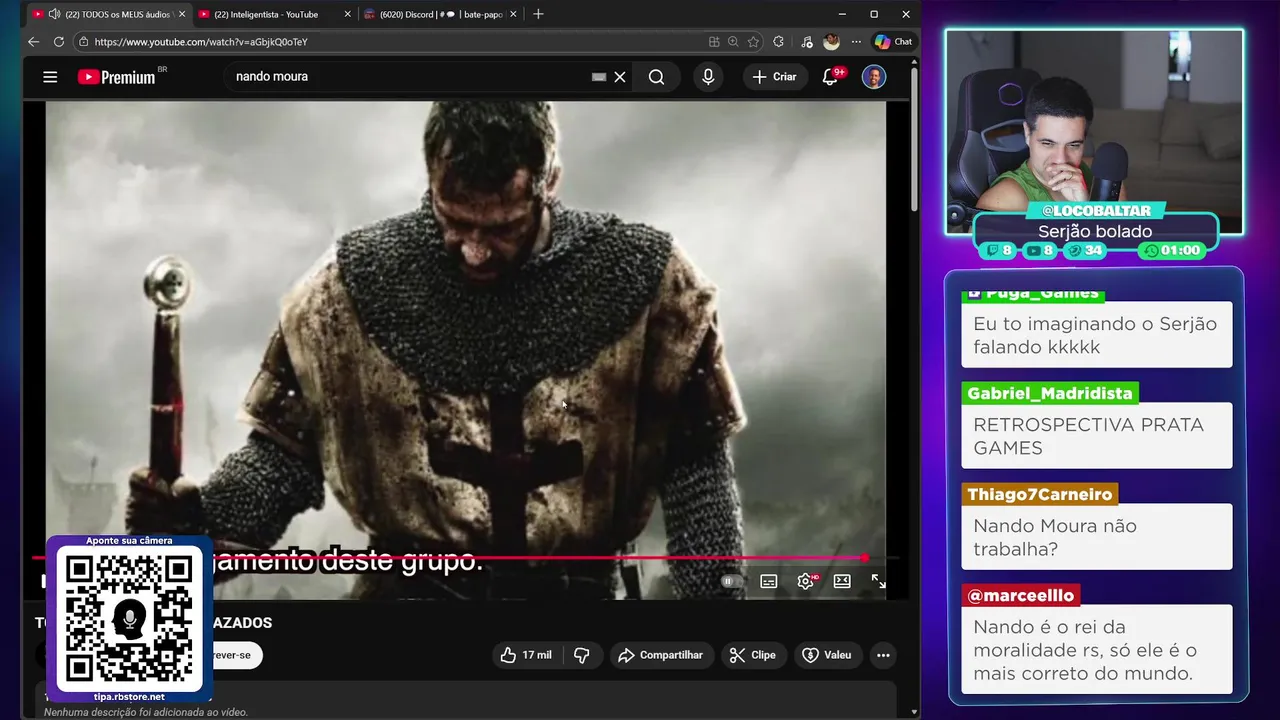
Task: Open the media control icon in browser toolbar
Action: 806,42
